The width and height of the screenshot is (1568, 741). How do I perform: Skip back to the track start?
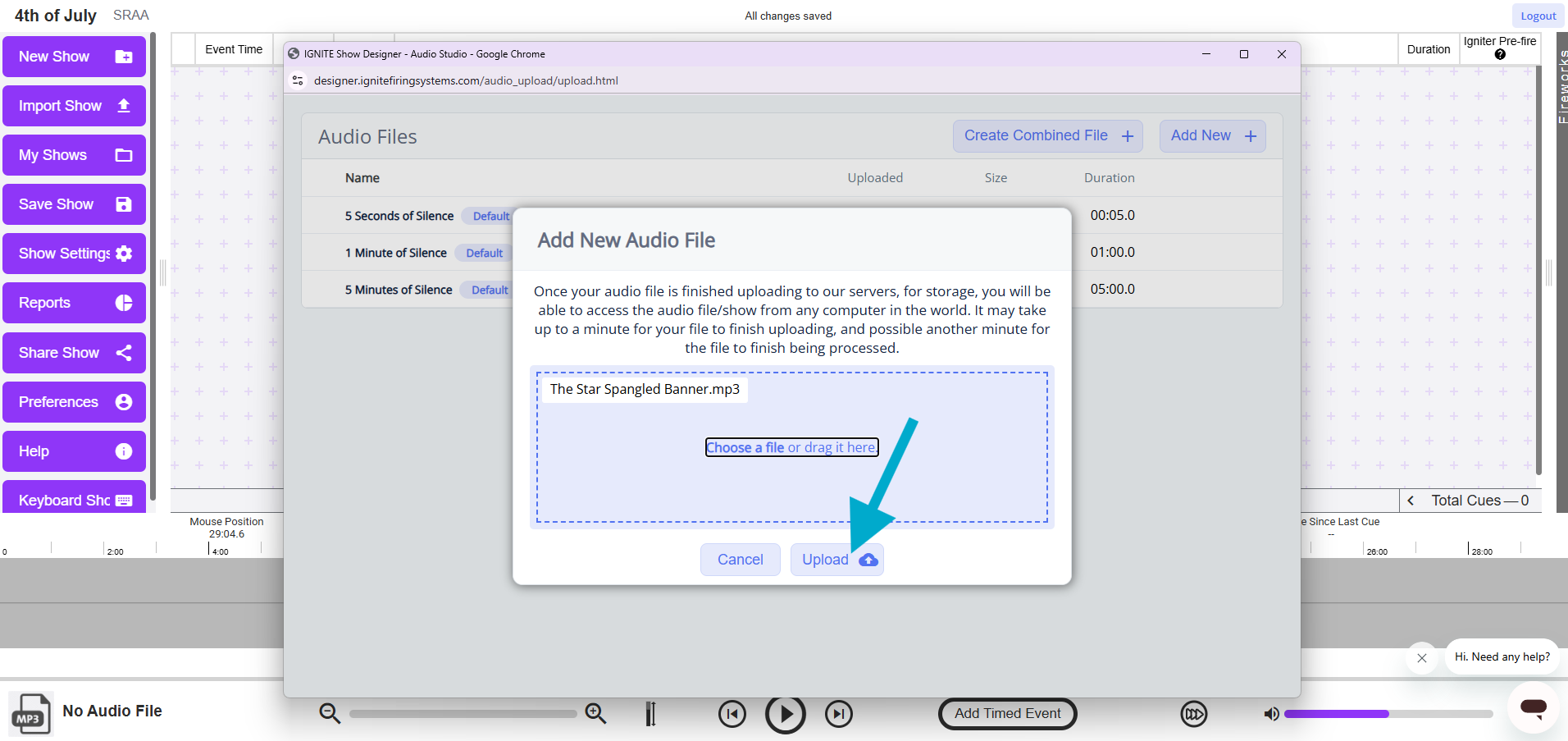click(732, 713)
